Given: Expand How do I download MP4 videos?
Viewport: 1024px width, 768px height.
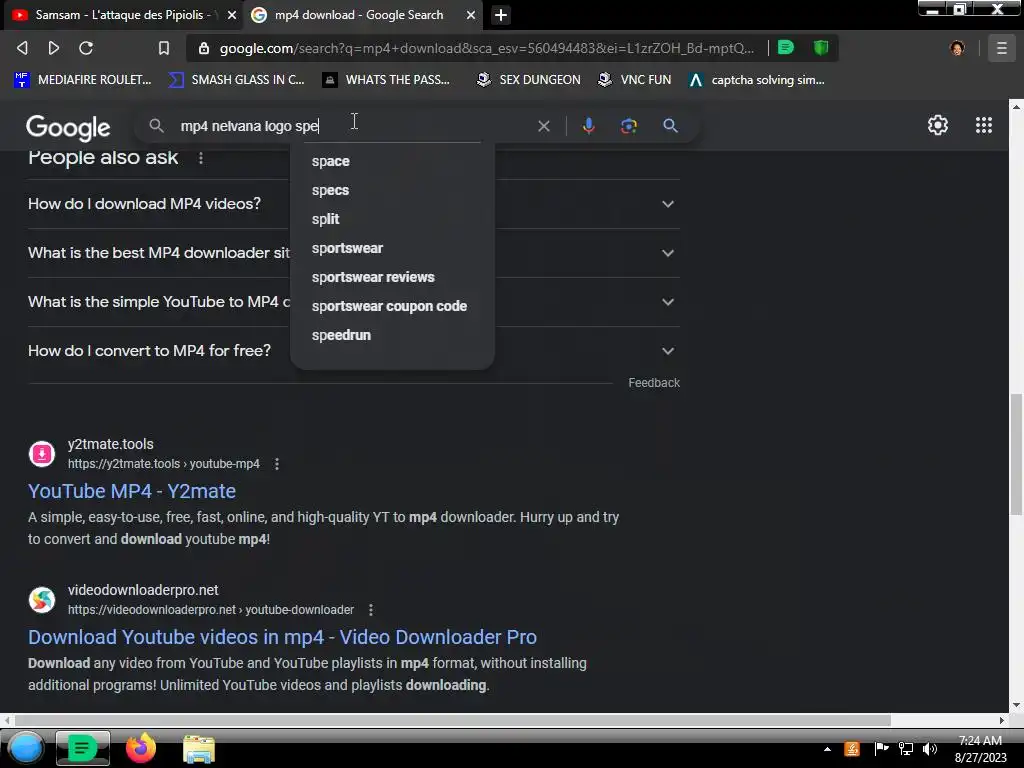Looking at the screenshot, I should [353, 204].
